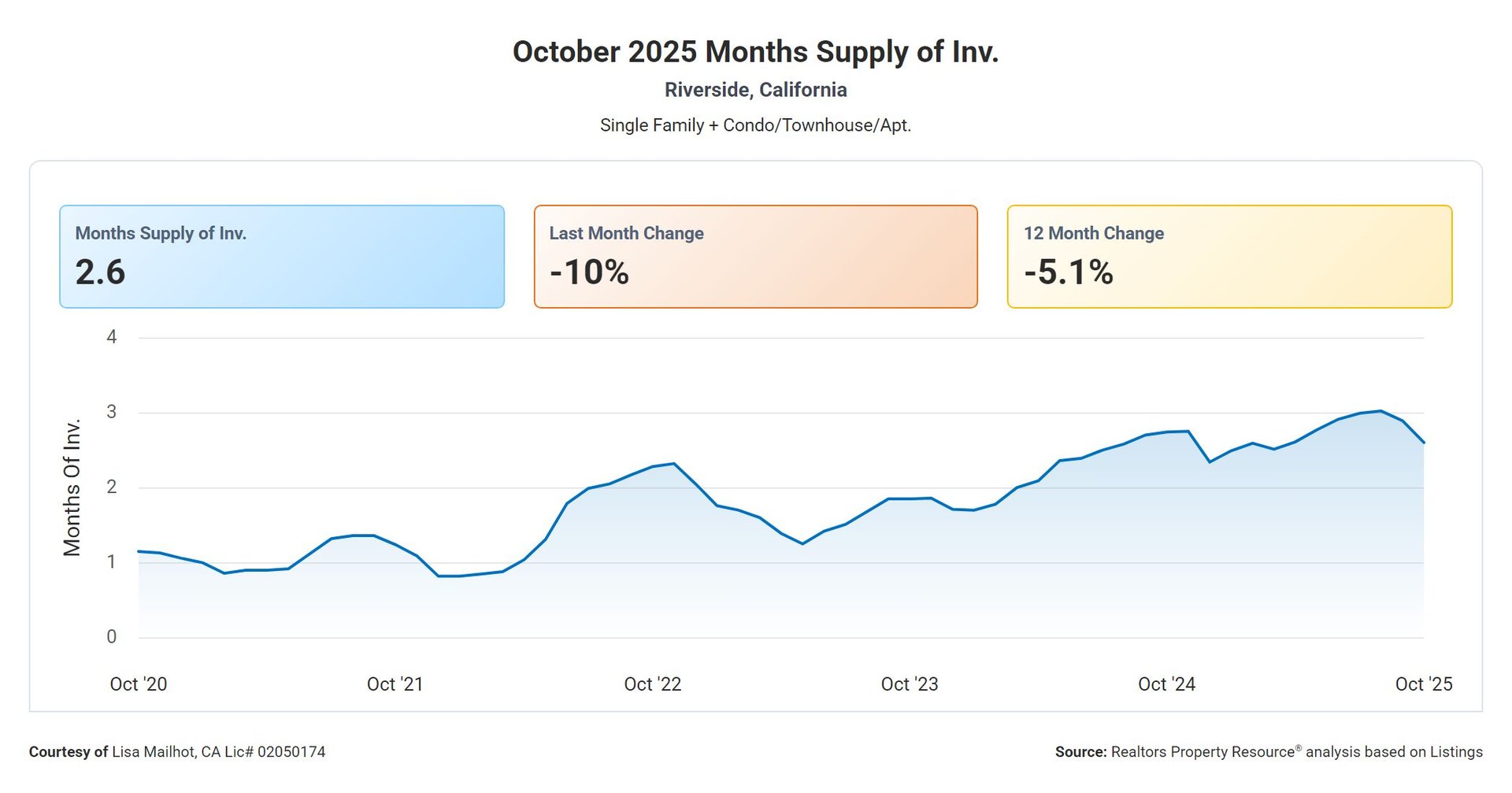Click the Realtors Property Resource source text

point(1268,752)
